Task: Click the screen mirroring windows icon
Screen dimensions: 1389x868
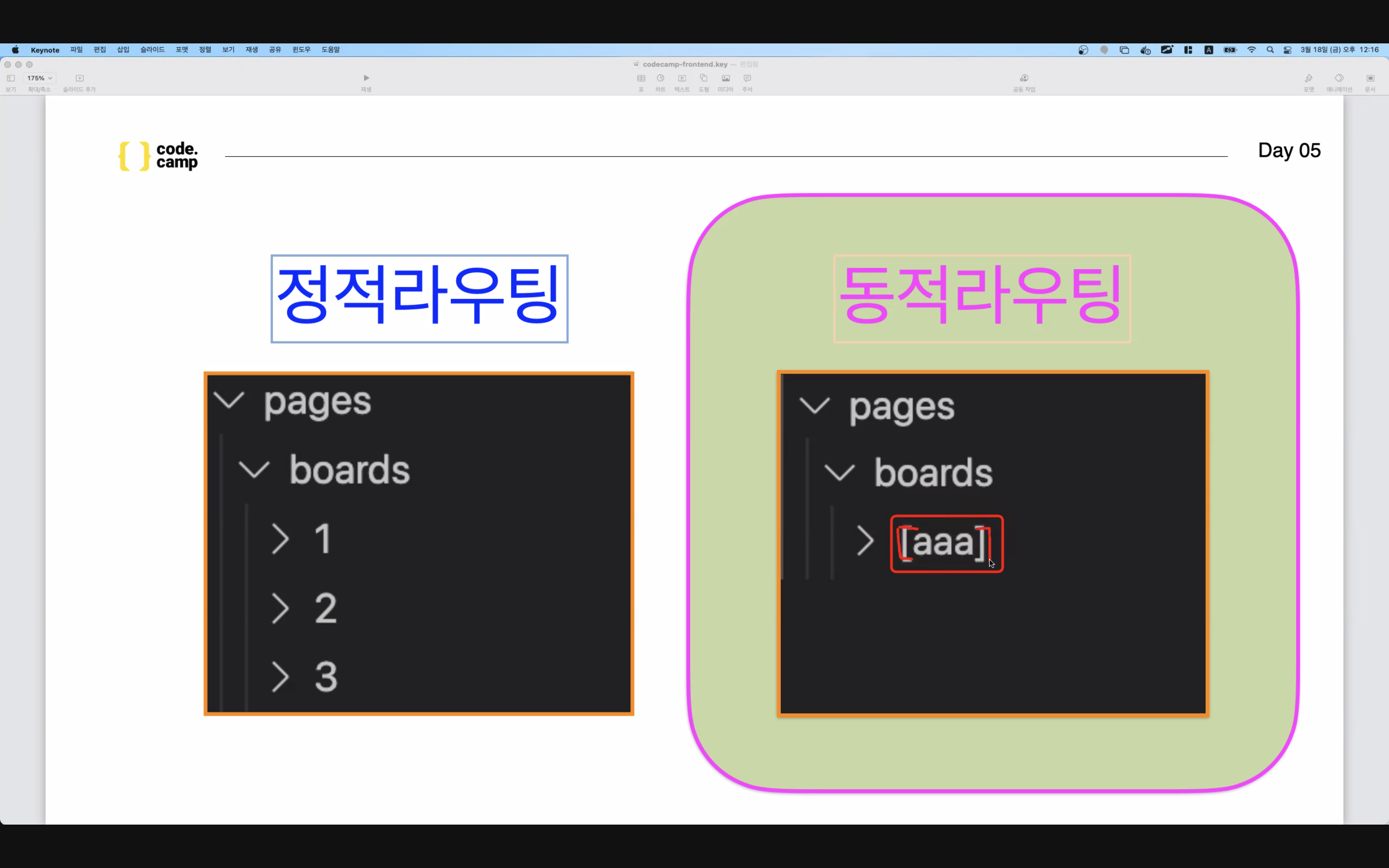Action: [1124, 50]
